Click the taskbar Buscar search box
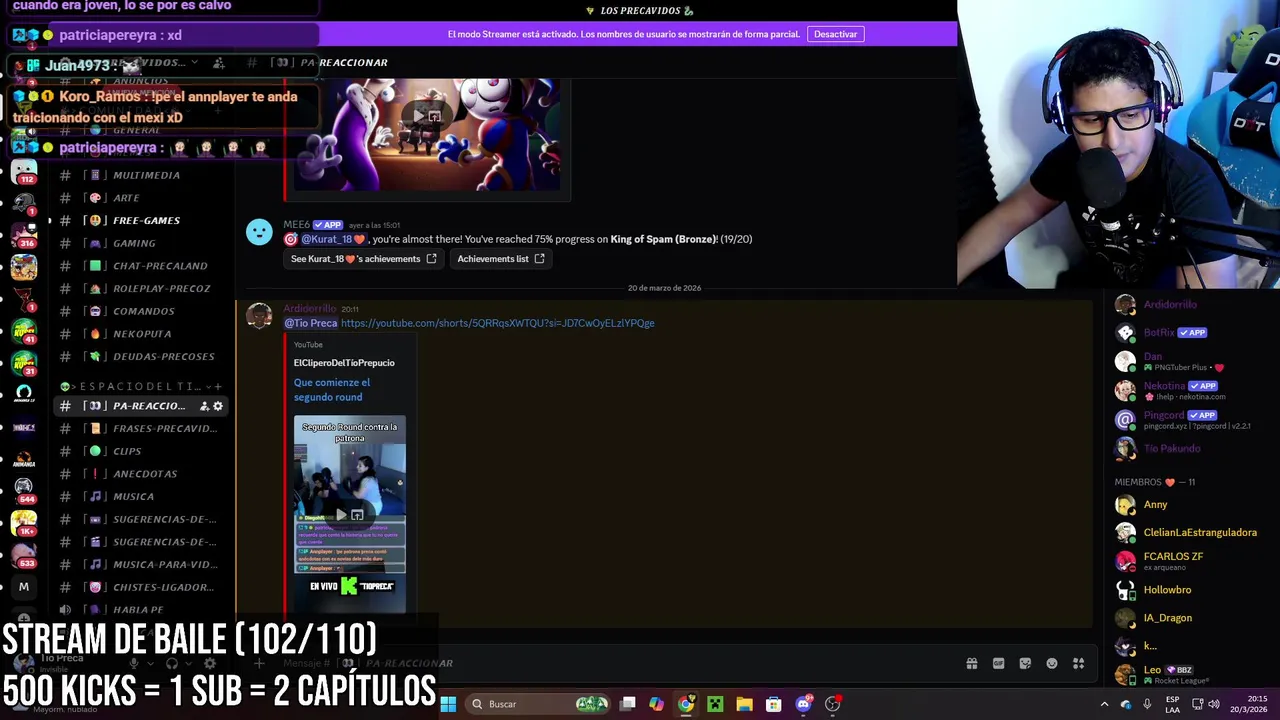1280x720 pixels. [540, 704]
